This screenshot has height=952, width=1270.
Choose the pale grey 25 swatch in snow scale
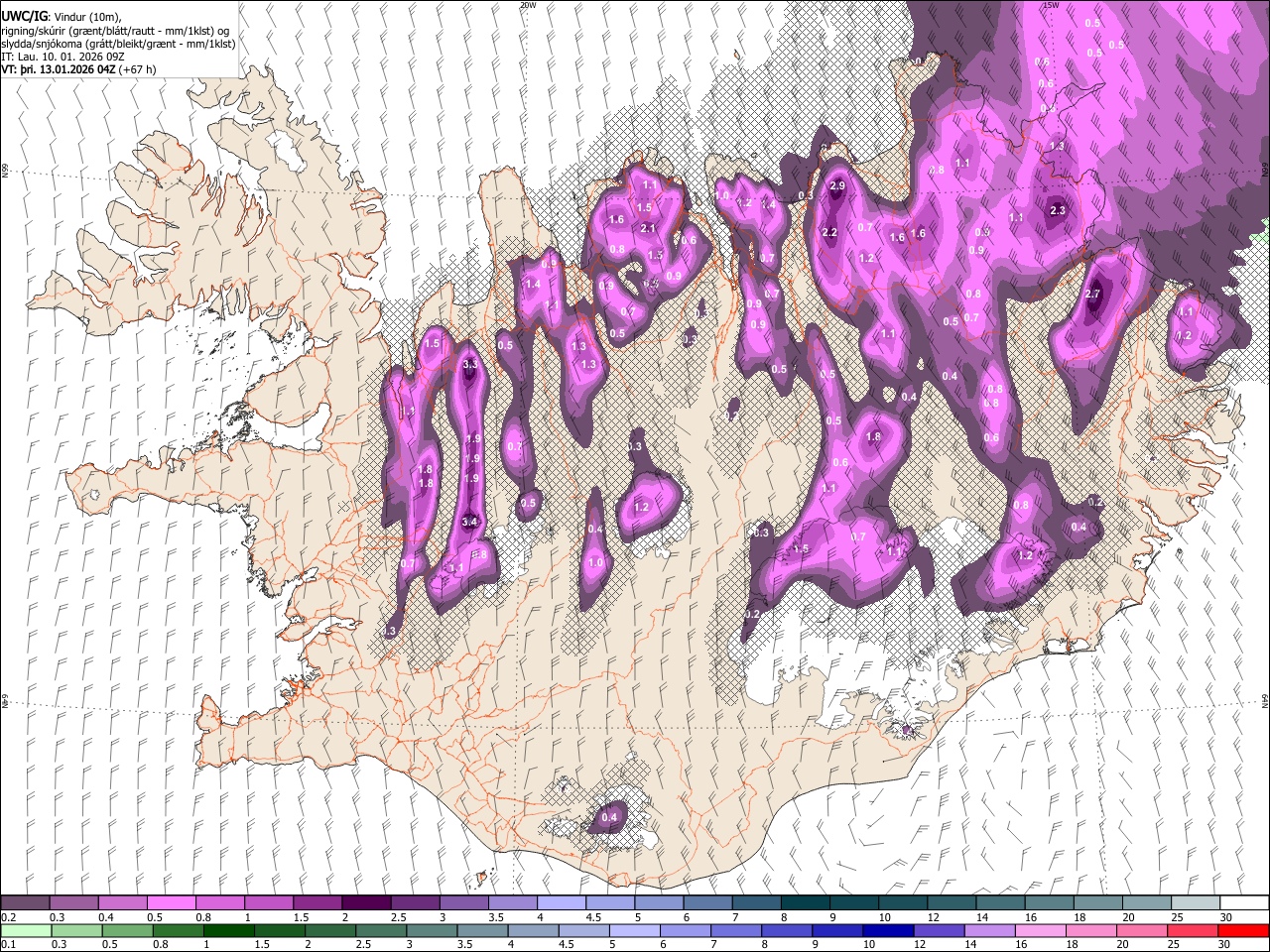click(1195, 903)
